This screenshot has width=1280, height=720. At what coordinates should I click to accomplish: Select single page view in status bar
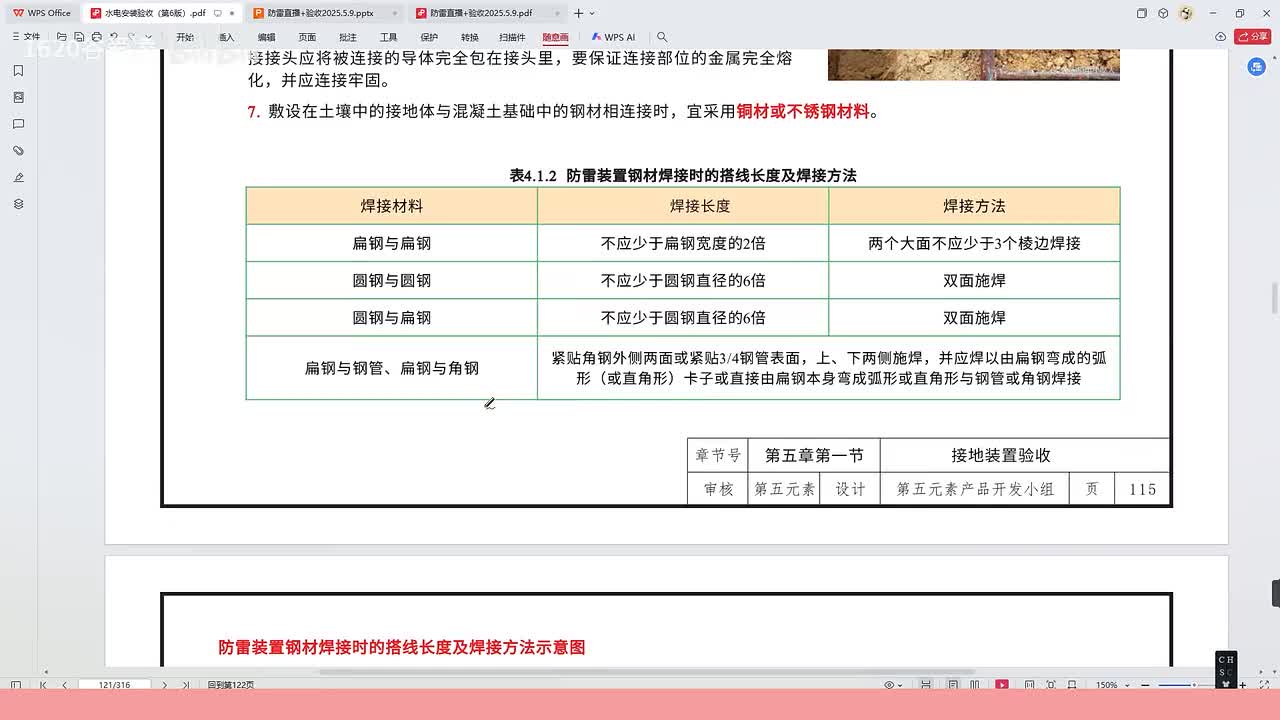coord(953,685)
